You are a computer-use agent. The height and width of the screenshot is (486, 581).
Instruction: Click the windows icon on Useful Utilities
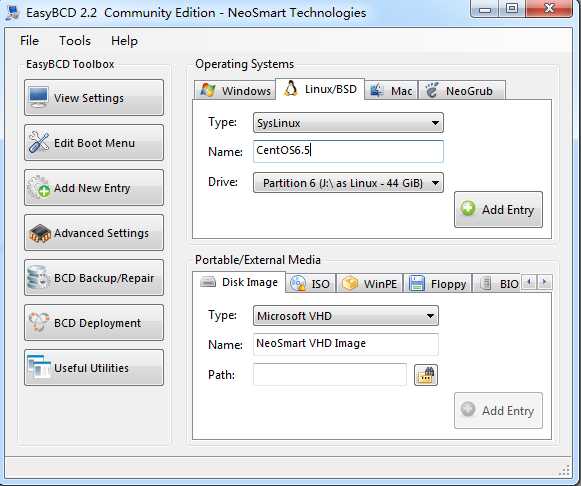pos(39,367)
